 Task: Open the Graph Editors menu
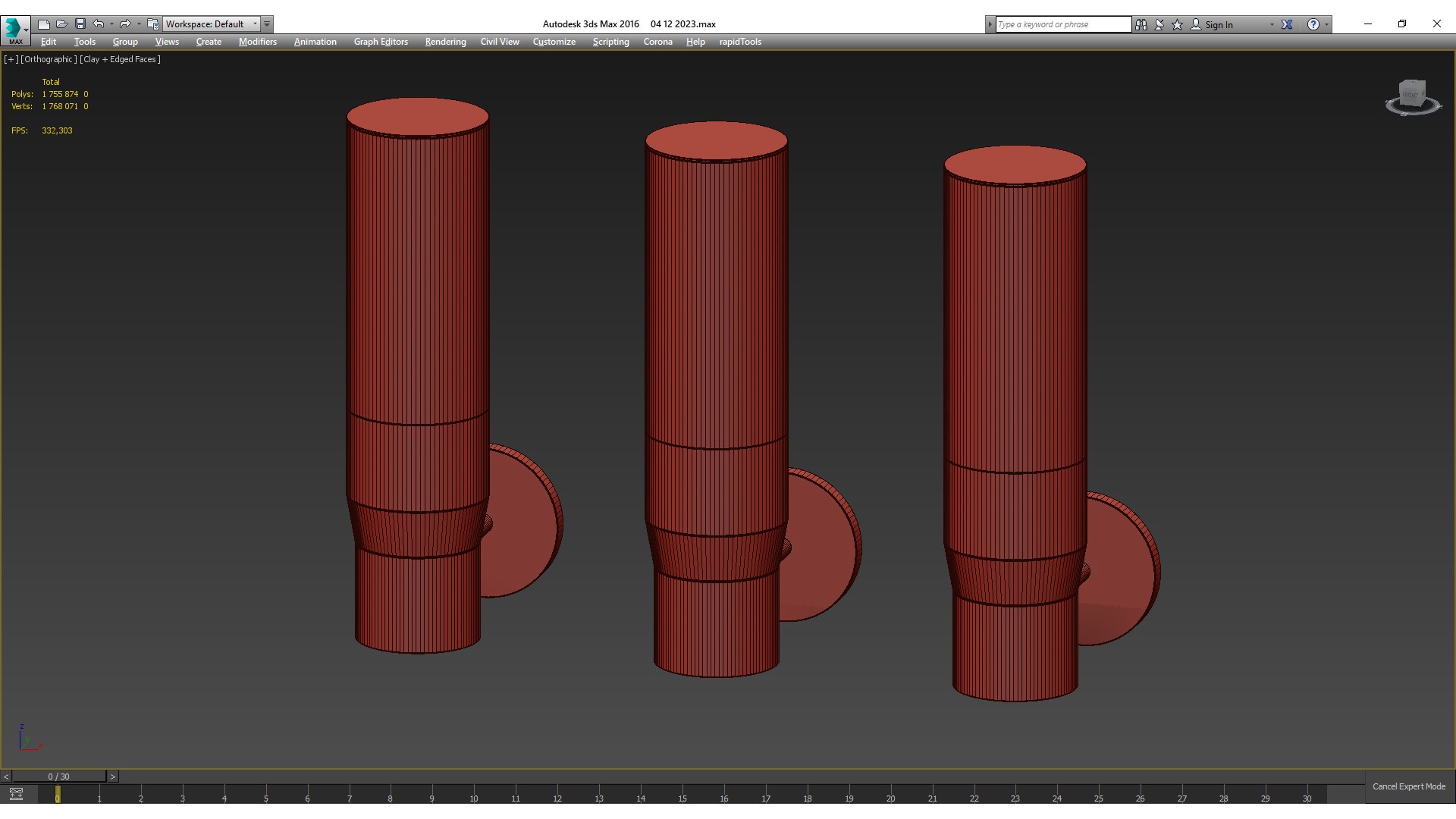tap(381, 42)
